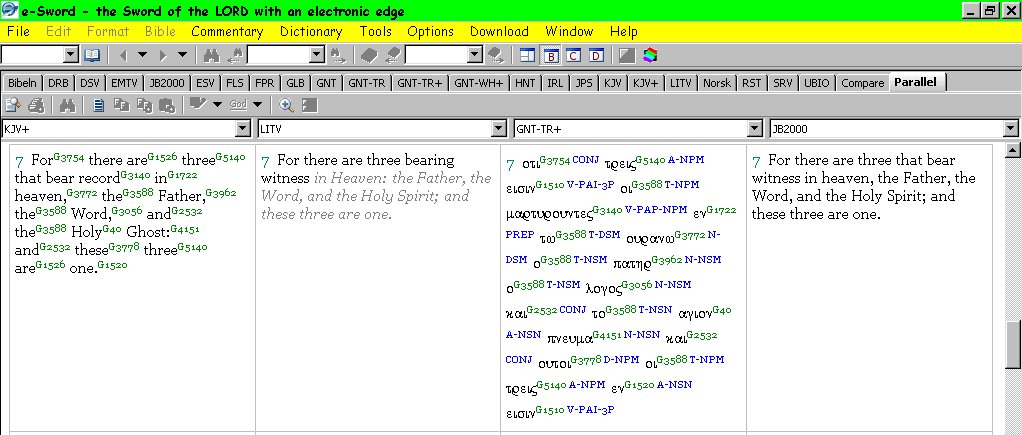Image resolution: width=1022 pixels, height=435 pixels.
Task: Click the binoculars search icon in top toolbar
Action: coord(211,55)
